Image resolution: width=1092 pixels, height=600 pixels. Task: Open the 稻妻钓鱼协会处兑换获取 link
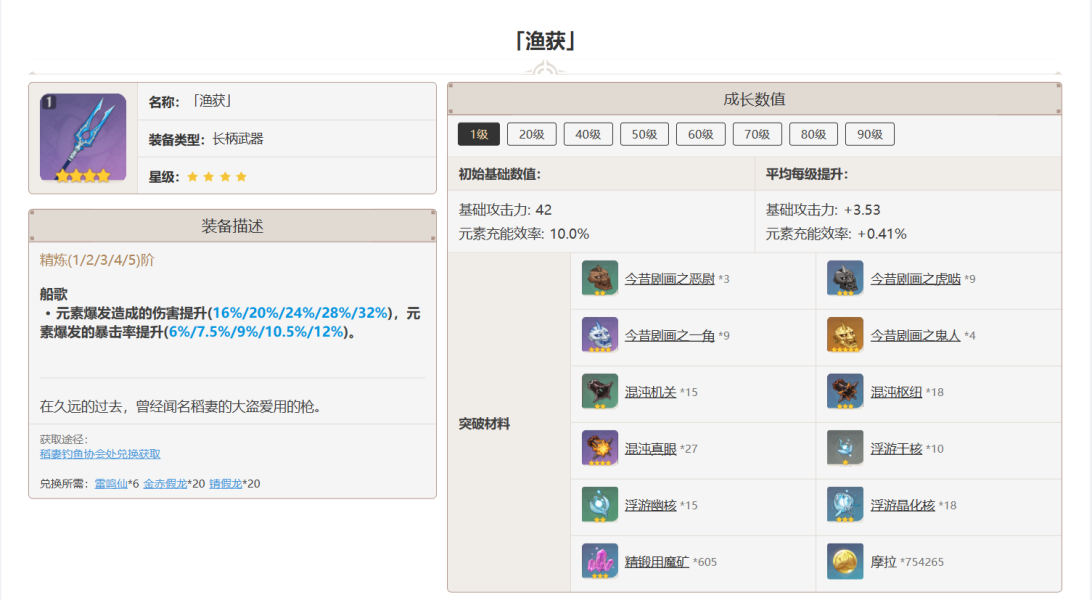[x=100, y=454]
